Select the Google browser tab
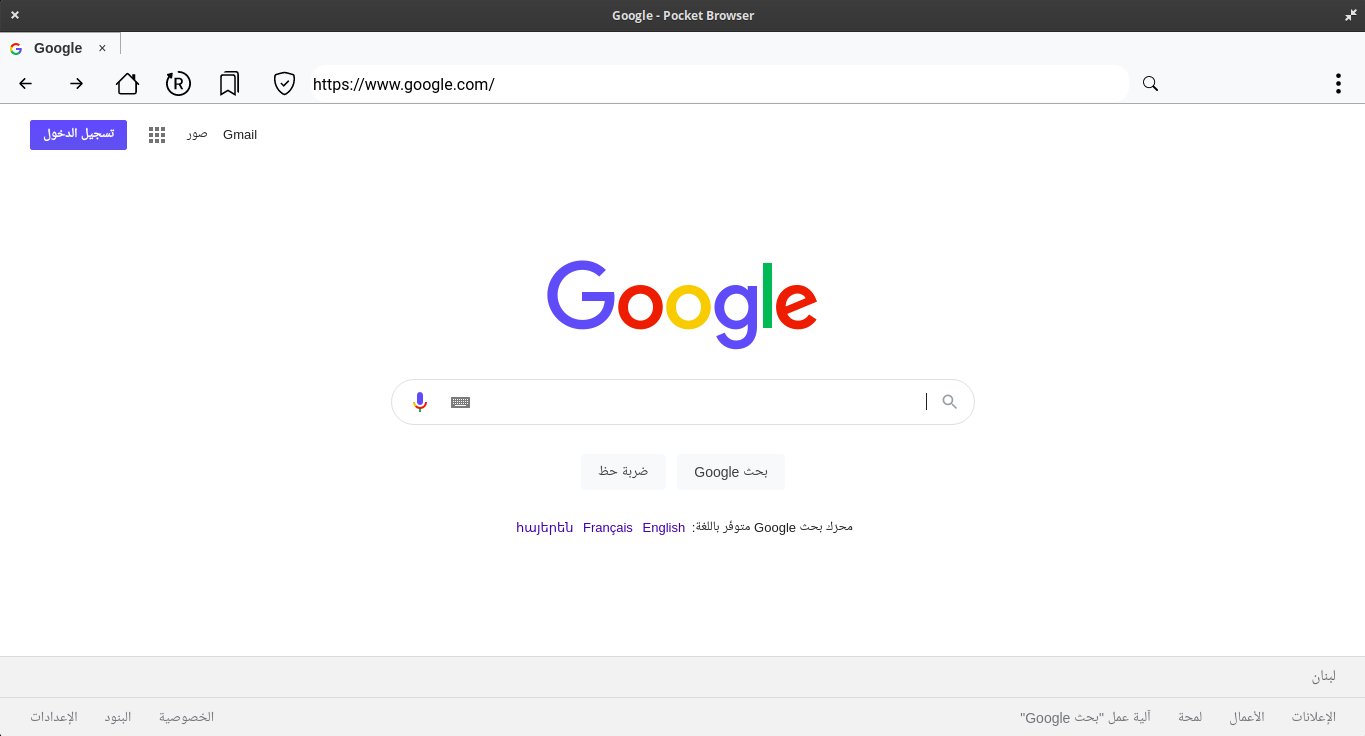Screen dimensions: 1365x736 [x=60, y=48]
